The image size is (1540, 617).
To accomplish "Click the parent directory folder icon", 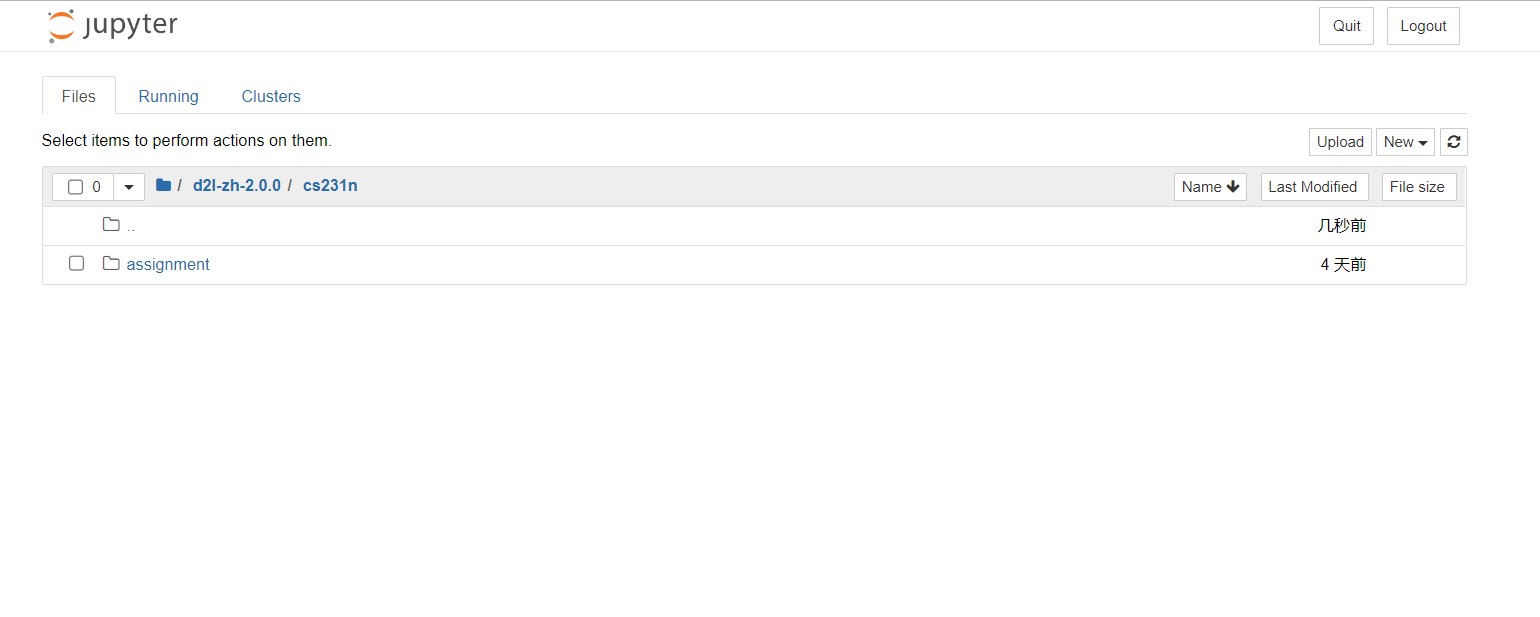I will point(111,225).
